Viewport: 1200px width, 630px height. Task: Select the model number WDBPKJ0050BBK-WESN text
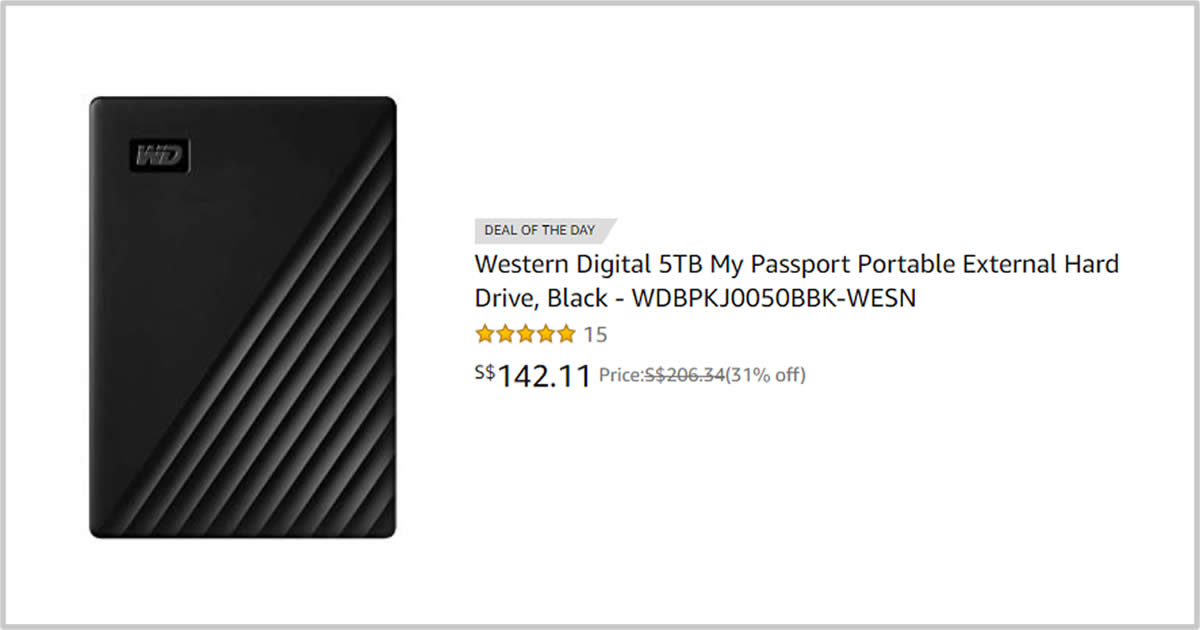(774, 298)
